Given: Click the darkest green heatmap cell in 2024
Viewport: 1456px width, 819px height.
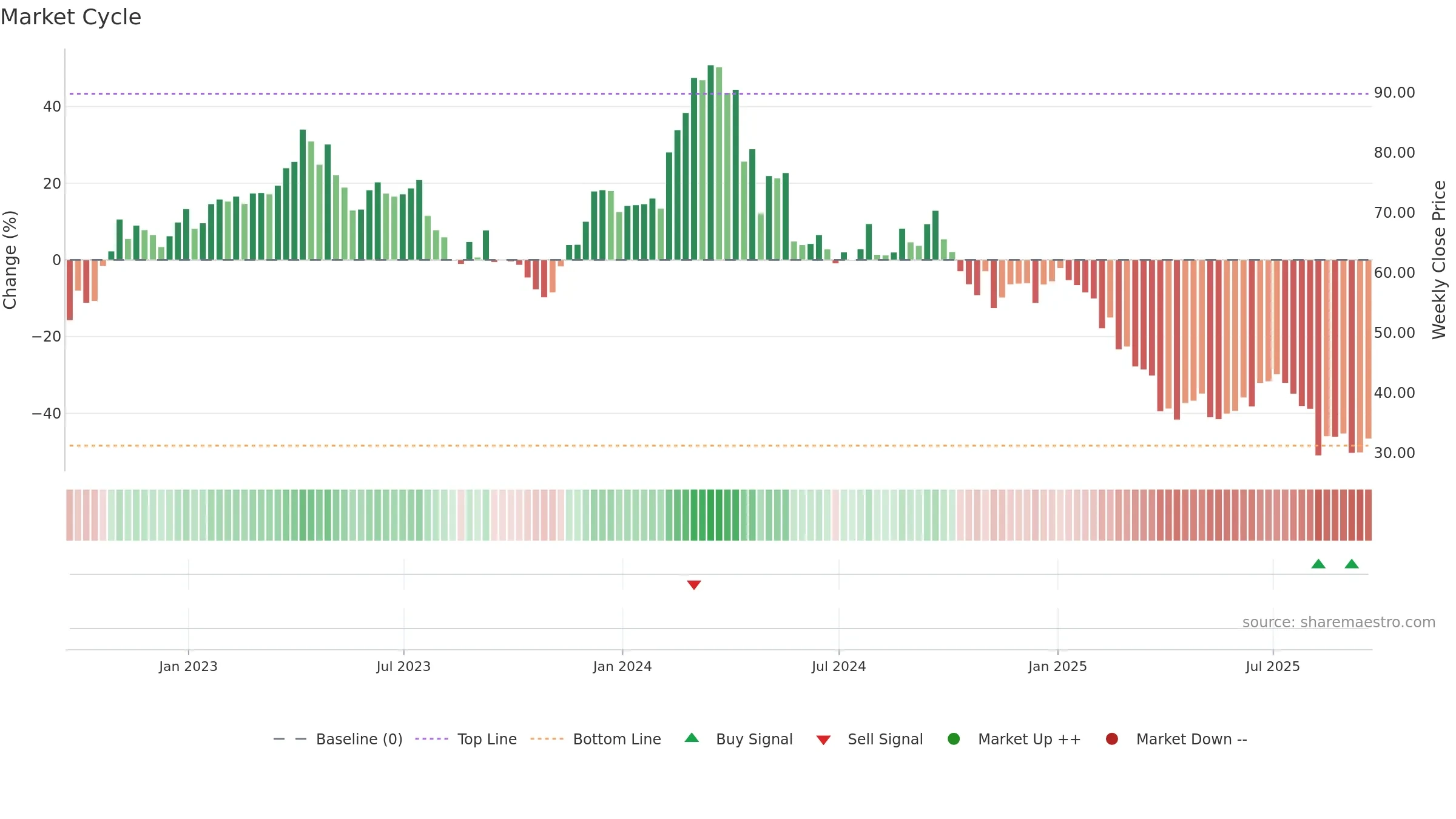Looking at the screenshot, I should tap(710, 515).
